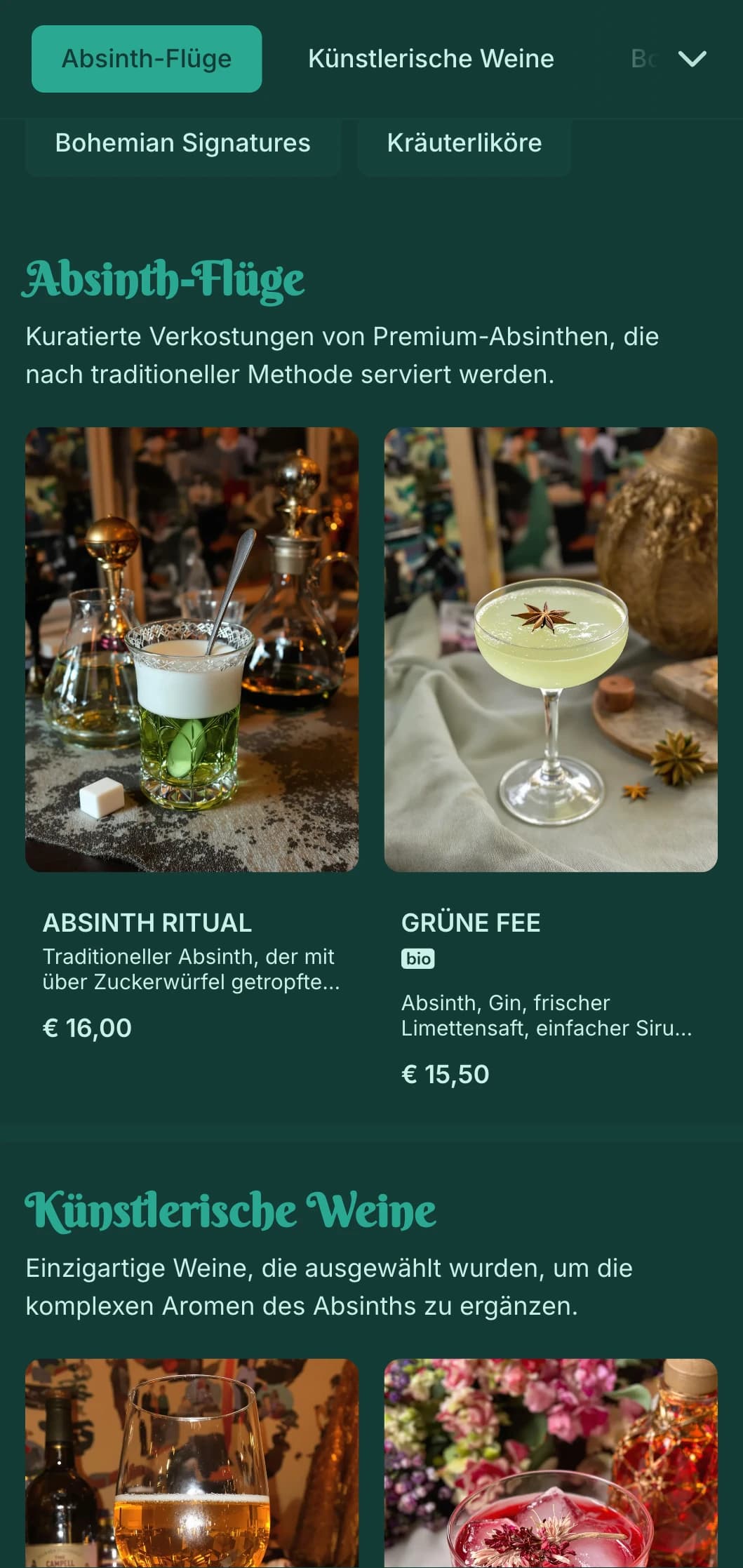The width and height of the screenshot is (743, 1568).
Task: Click the € 16,00 price
Action: tap(87, 1028)
